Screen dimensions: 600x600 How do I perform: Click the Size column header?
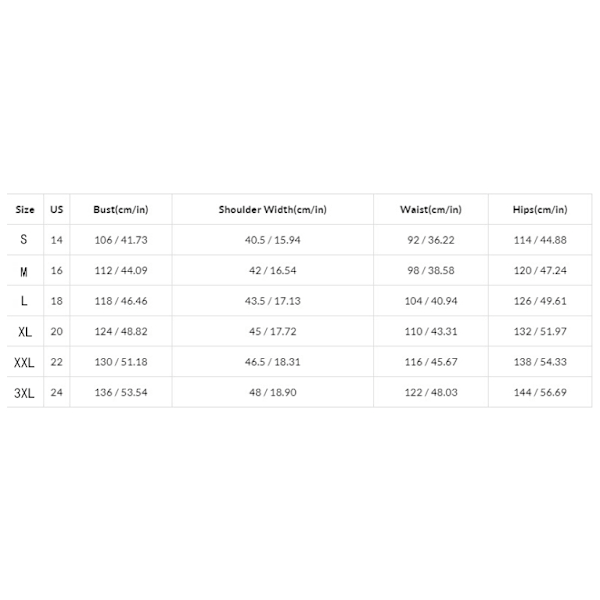point(25,209)
